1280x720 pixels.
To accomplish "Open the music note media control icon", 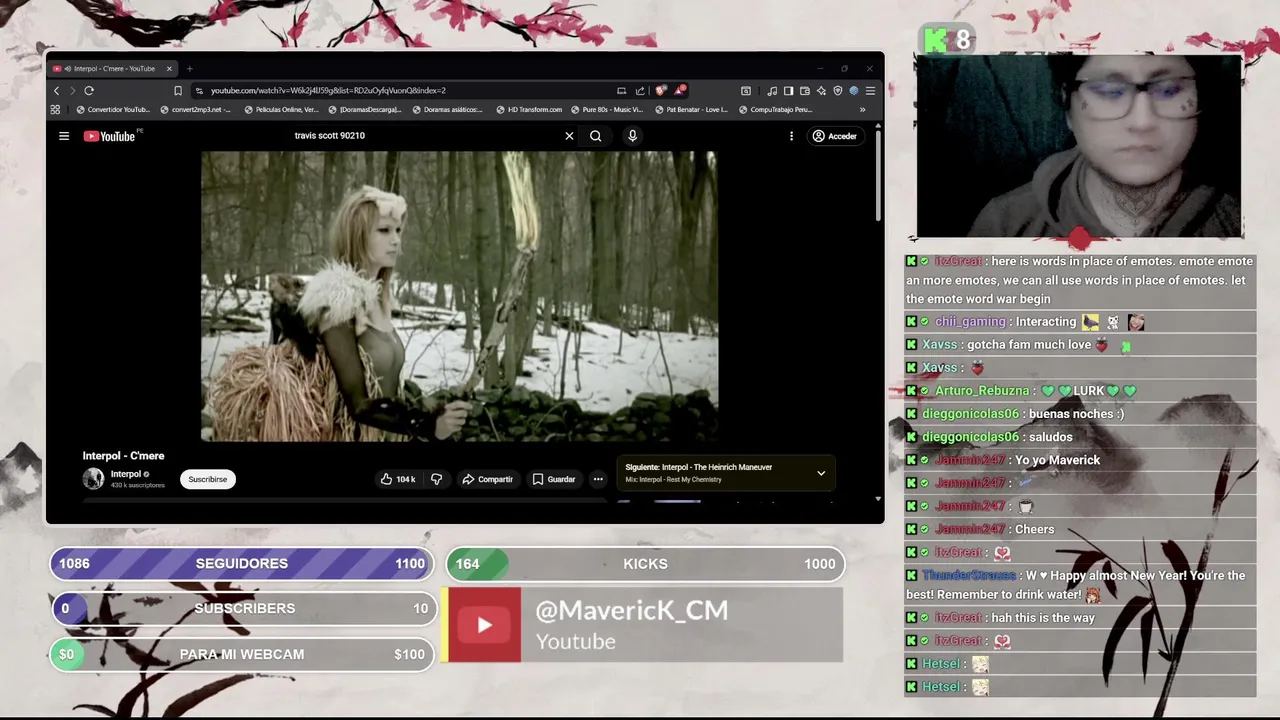I will [x=772, y=91].
